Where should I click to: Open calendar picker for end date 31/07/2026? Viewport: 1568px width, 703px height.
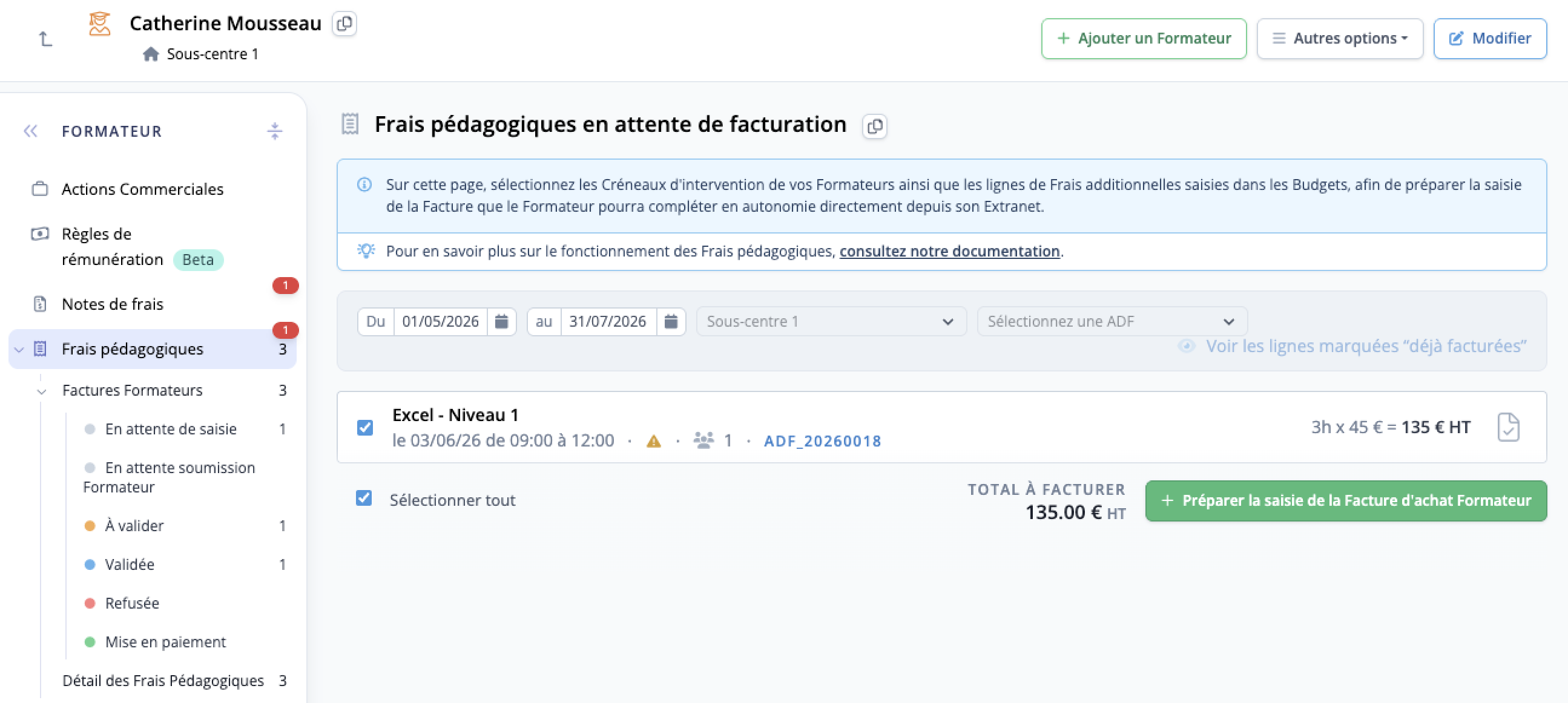point(671,321)
